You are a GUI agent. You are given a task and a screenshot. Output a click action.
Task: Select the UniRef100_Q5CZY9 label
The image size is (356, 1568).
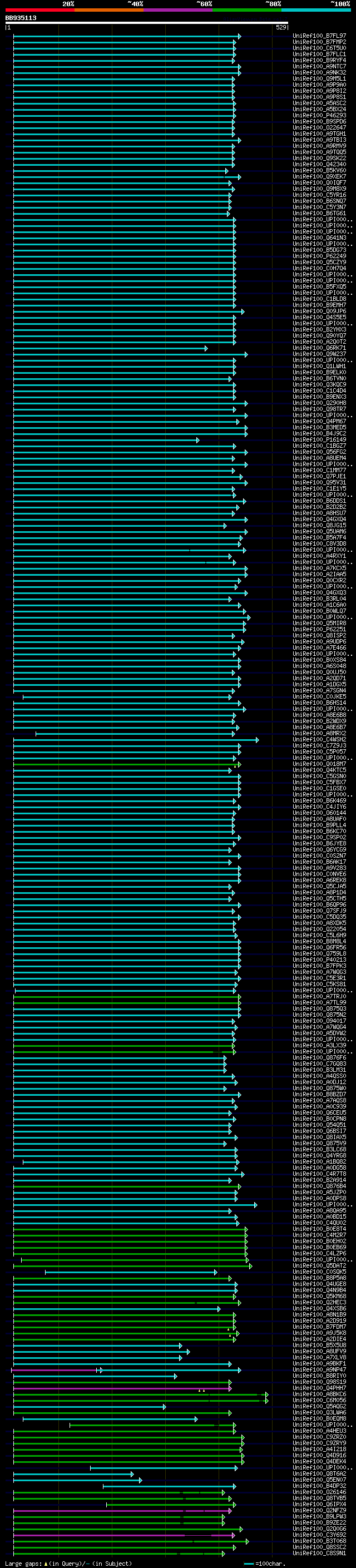[x=319, y=263]
